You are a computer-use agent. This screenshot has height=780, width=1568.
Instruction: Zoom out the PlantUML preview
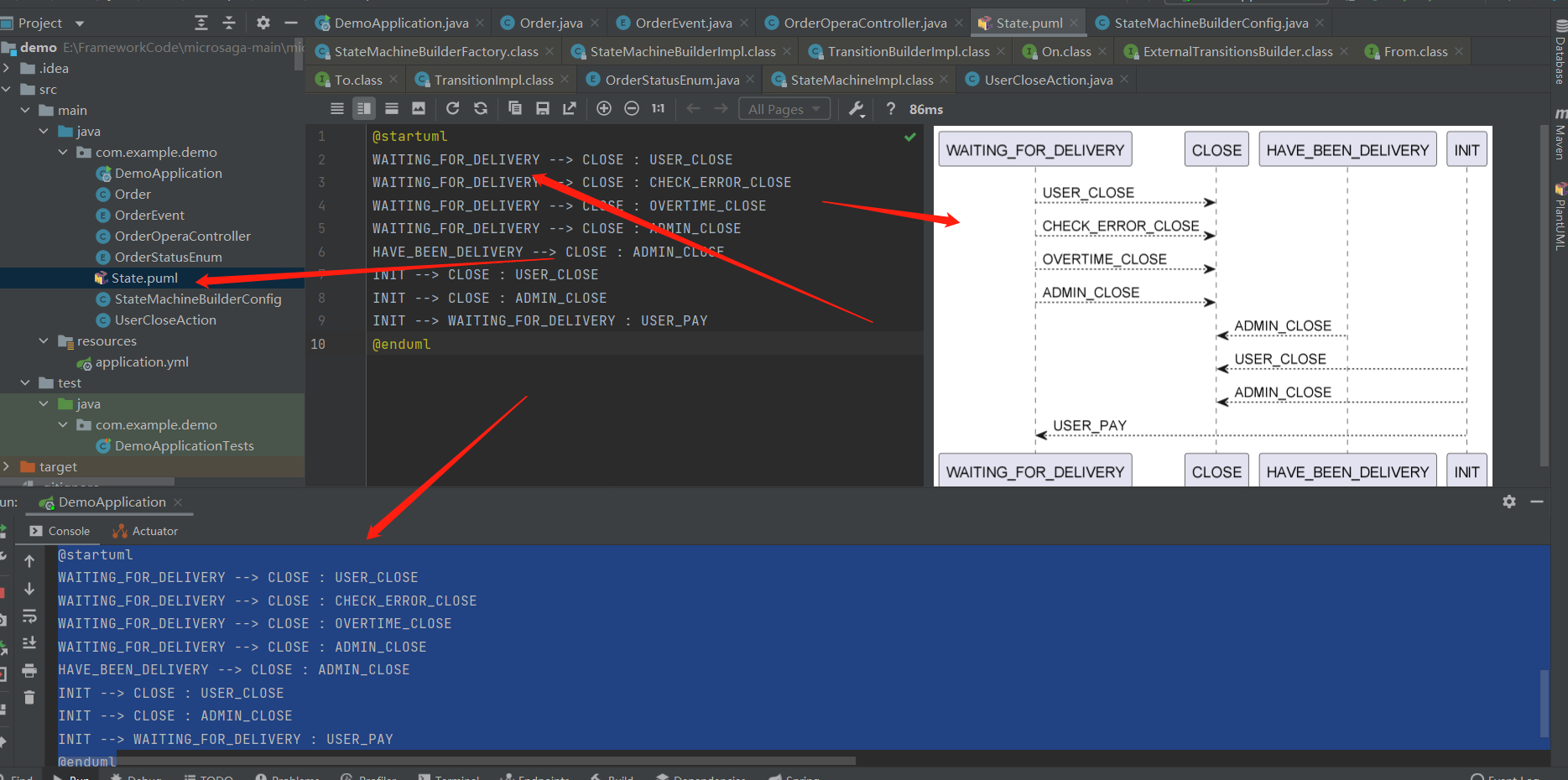[x=632, y=108]
